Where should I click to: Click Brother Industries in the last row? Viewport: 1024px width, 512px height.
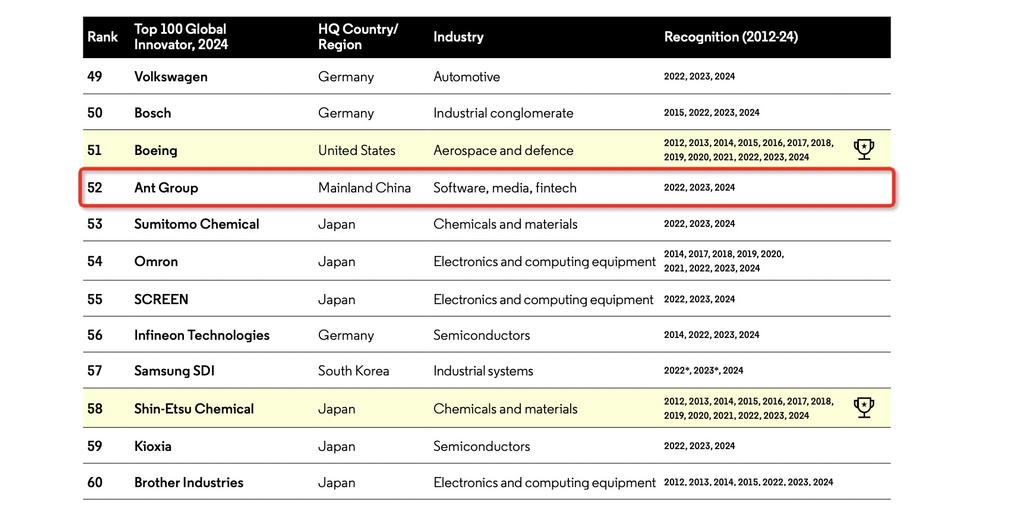[188, 482]
